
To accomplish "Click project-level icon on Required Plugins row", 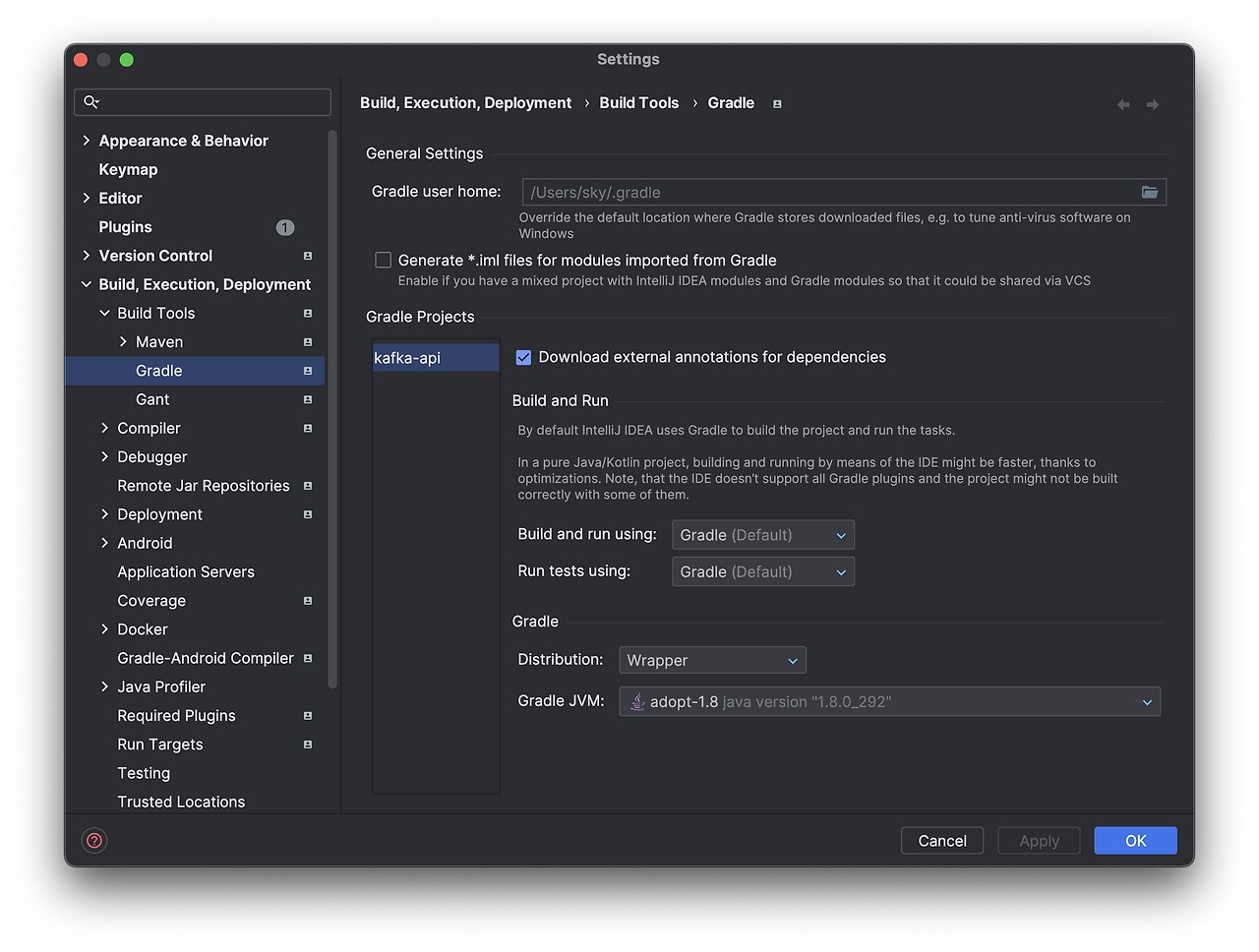I will 308,716.
